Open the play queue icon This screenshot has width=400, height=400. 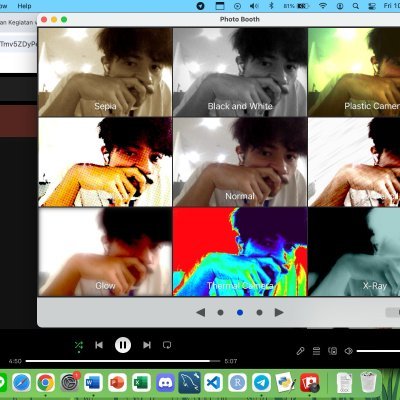click(x=316, y=351)
